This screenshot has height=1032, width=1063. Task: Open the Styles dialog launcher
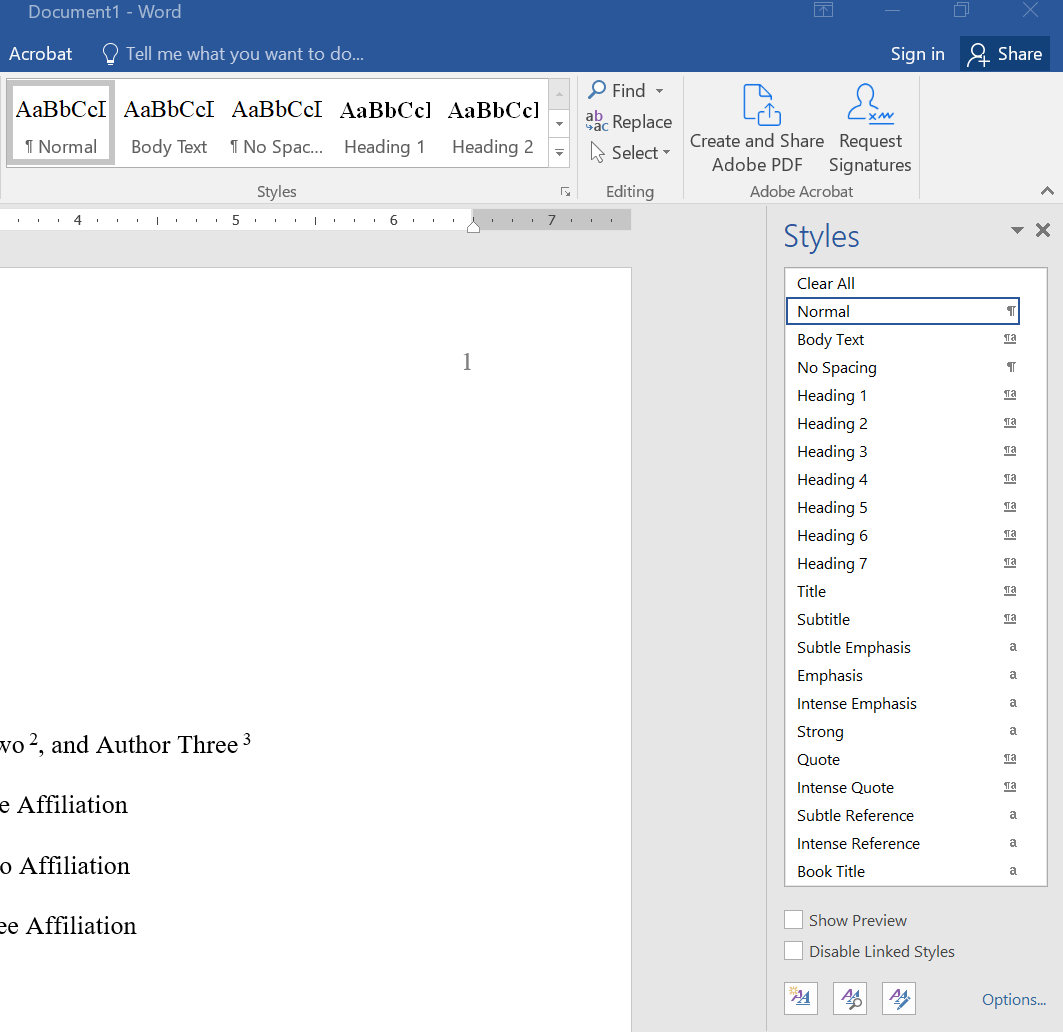pyautogui.click(x=565, y=192)
